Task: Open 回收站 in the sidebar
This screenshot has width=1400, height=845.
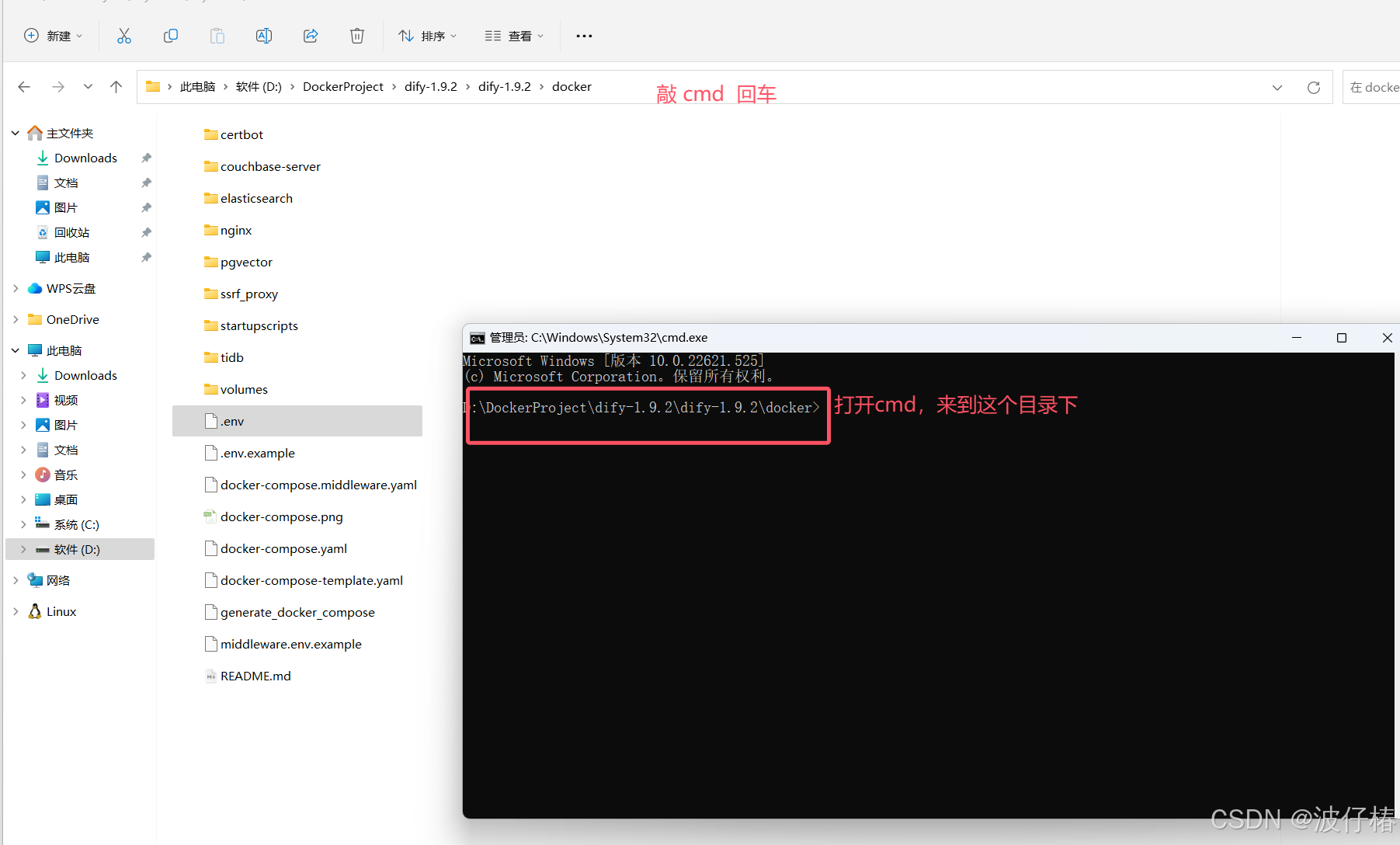Action: pyautogui.click(x=71, y=232)
